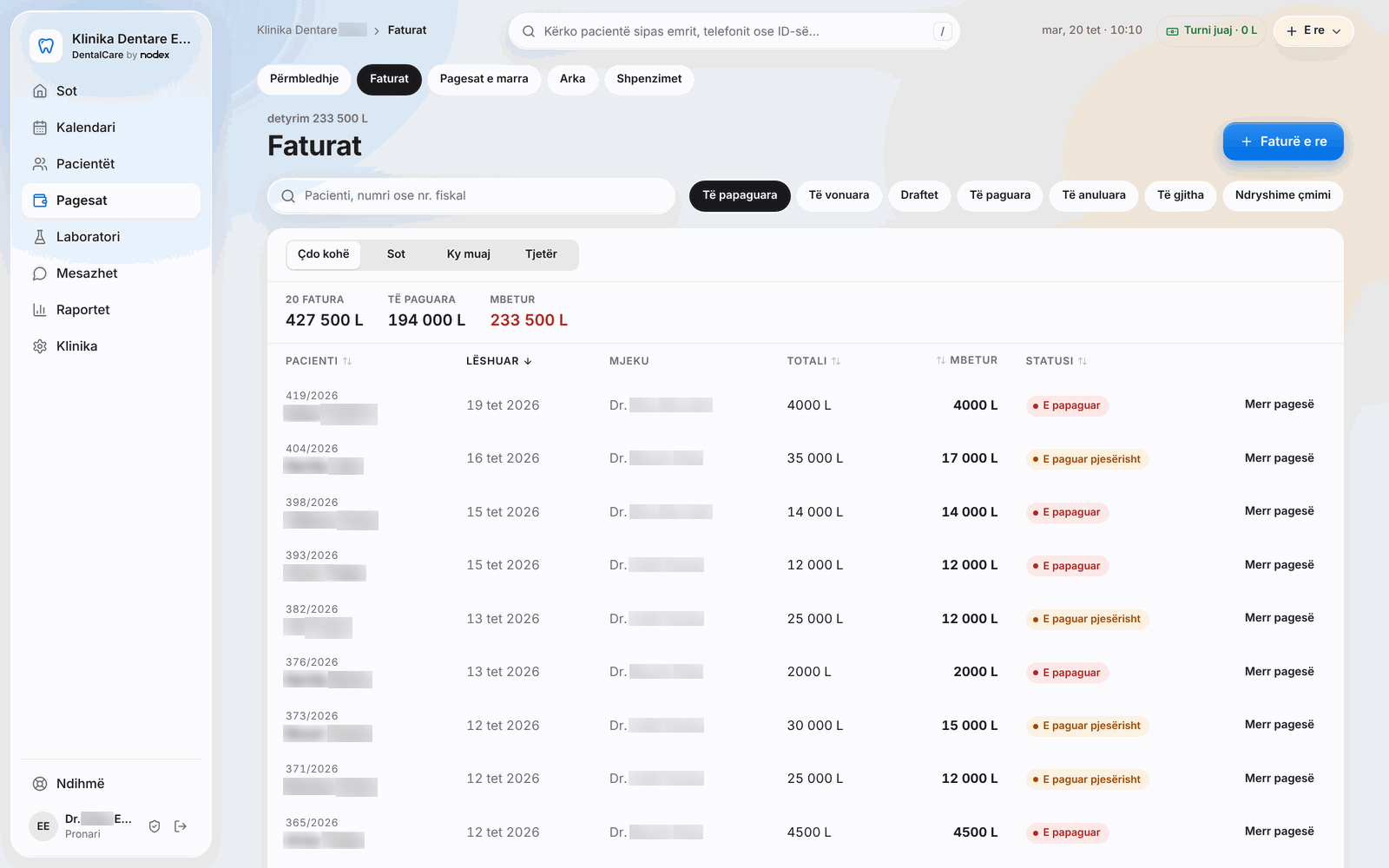Open Klinika settings

click(x=111, y=346)
